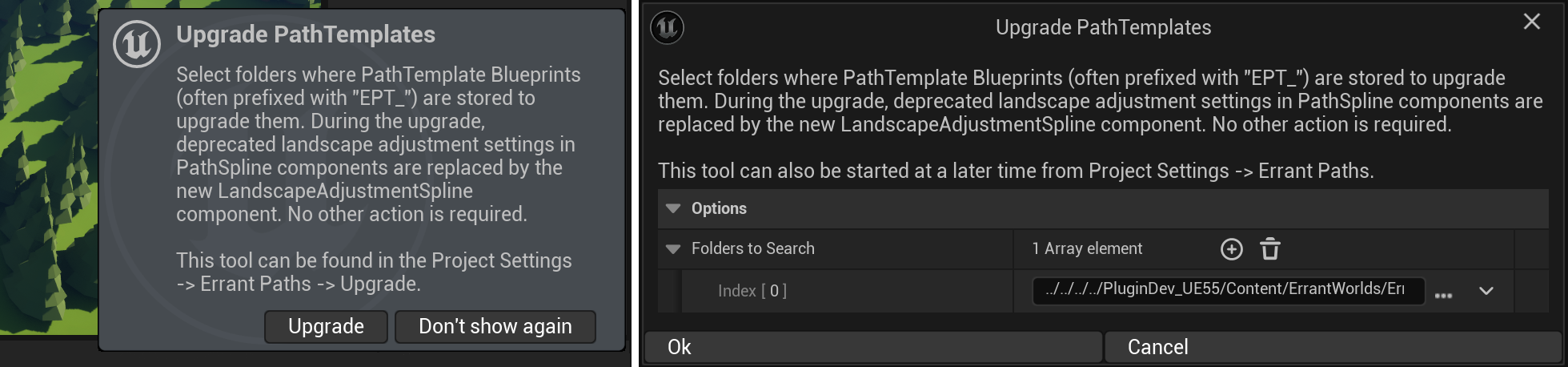
Task: Close the Upgrade PathTemplates dialog window
Action: pos(1531,22)
